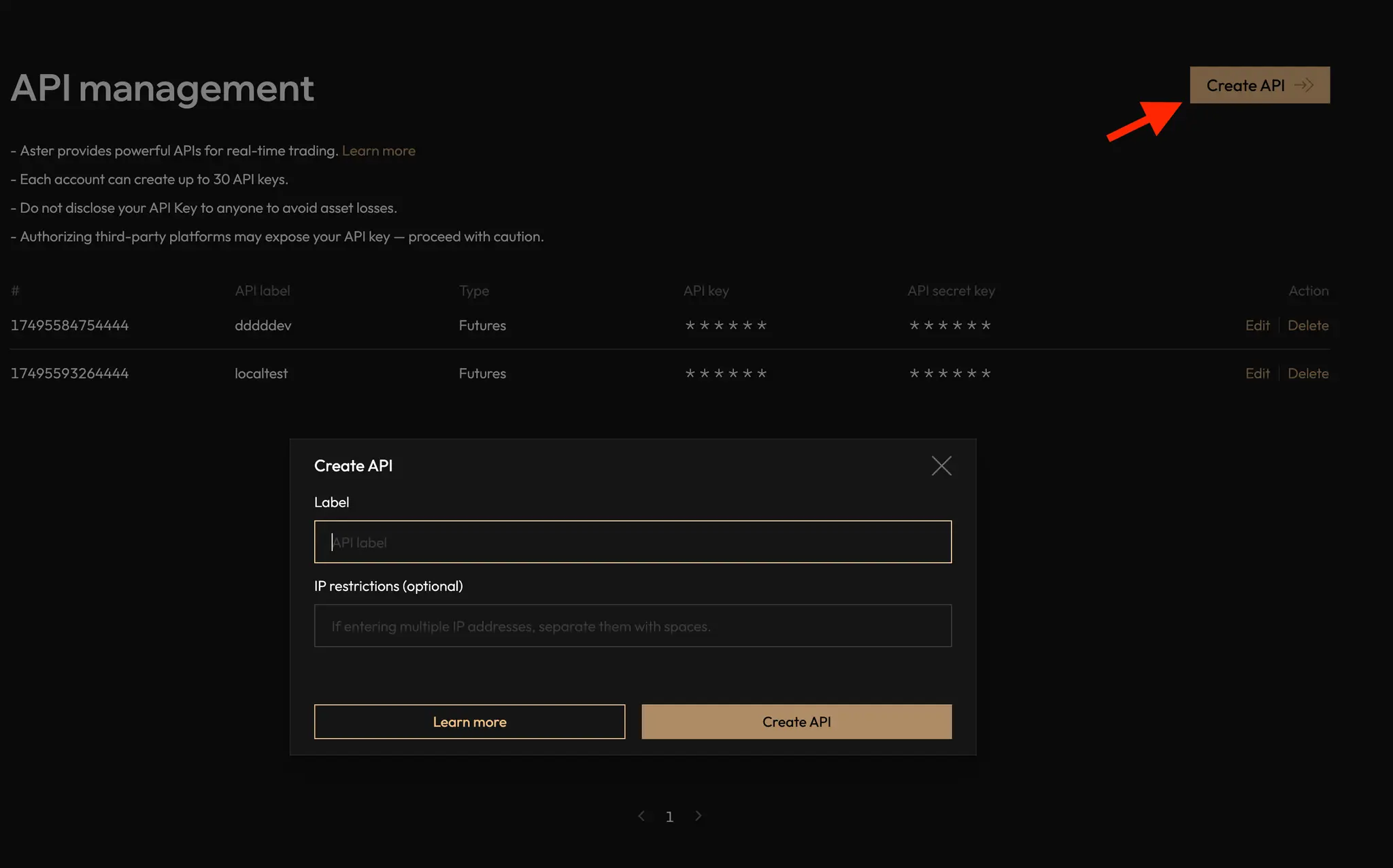Select page 1 in pagination
1393x868 pixels.
point(669,817)
